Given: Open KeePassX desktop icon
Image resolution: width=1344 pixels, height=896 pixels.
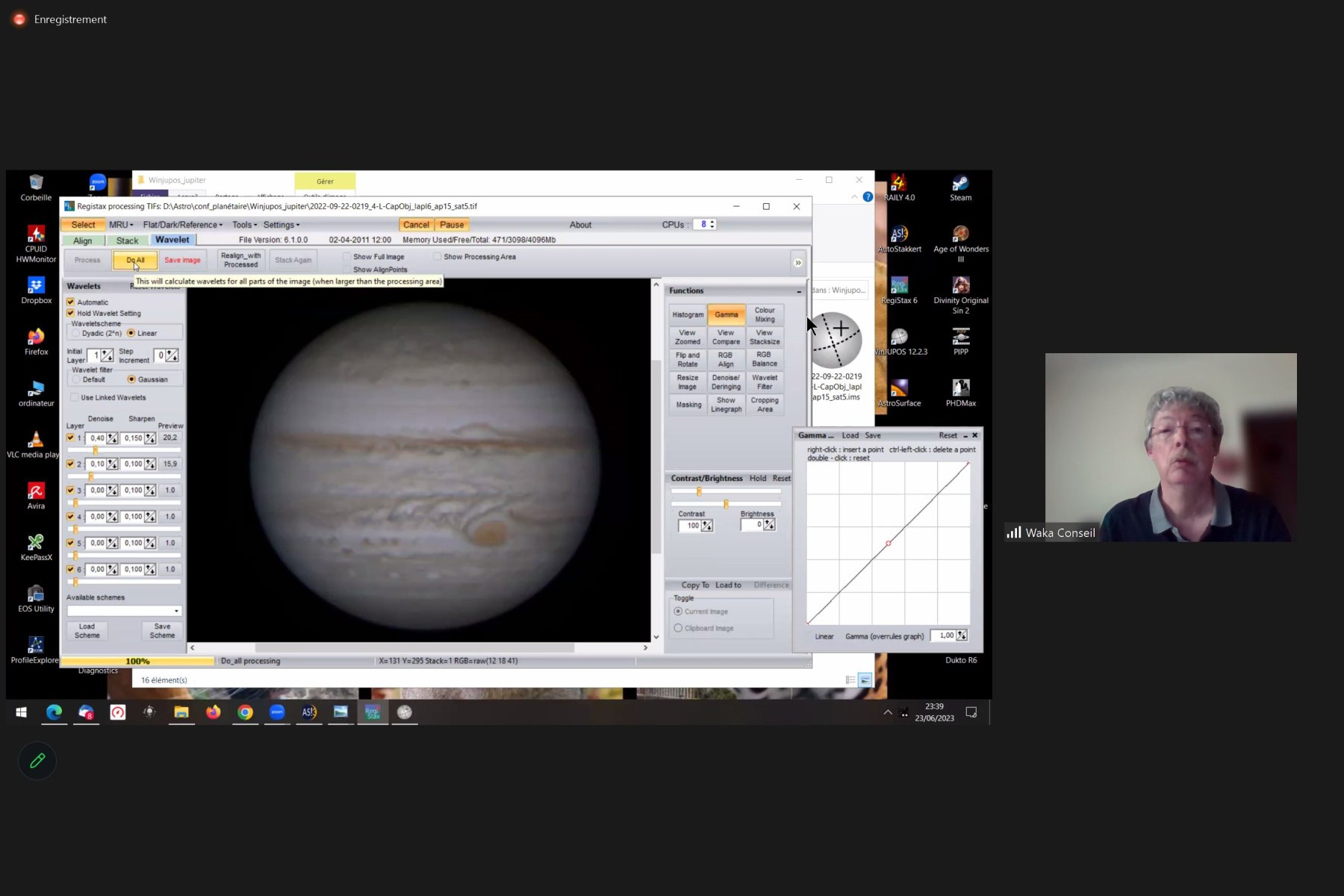Looking at the screenshot, I should point(36,547).
